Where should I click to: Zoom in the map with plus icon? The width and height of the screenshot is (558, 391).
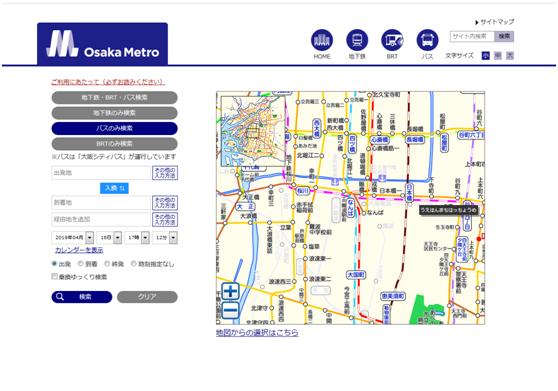(230, 291)
